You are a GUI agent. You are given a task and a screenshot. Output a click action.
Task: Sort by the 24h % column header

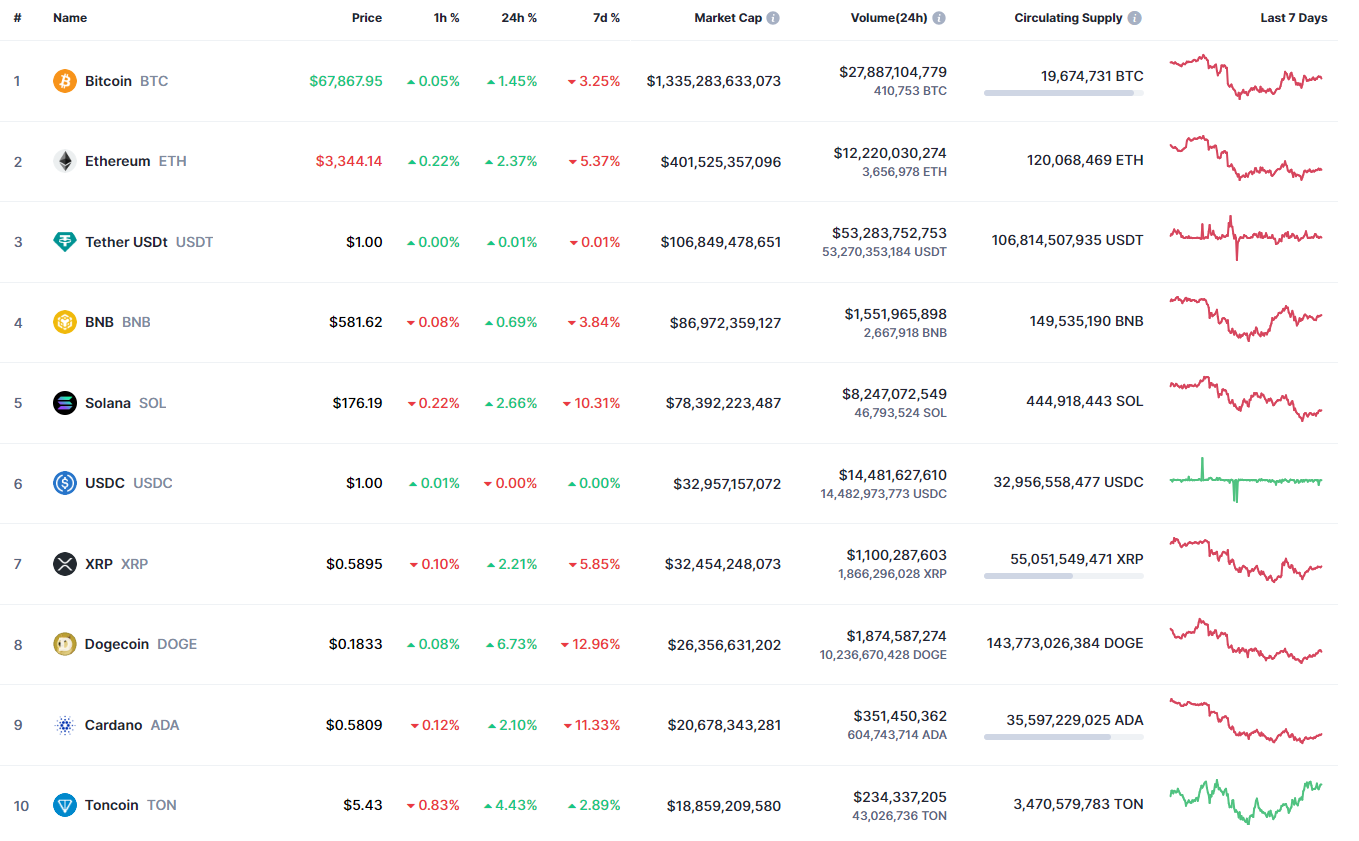click(x=519, y=18)
